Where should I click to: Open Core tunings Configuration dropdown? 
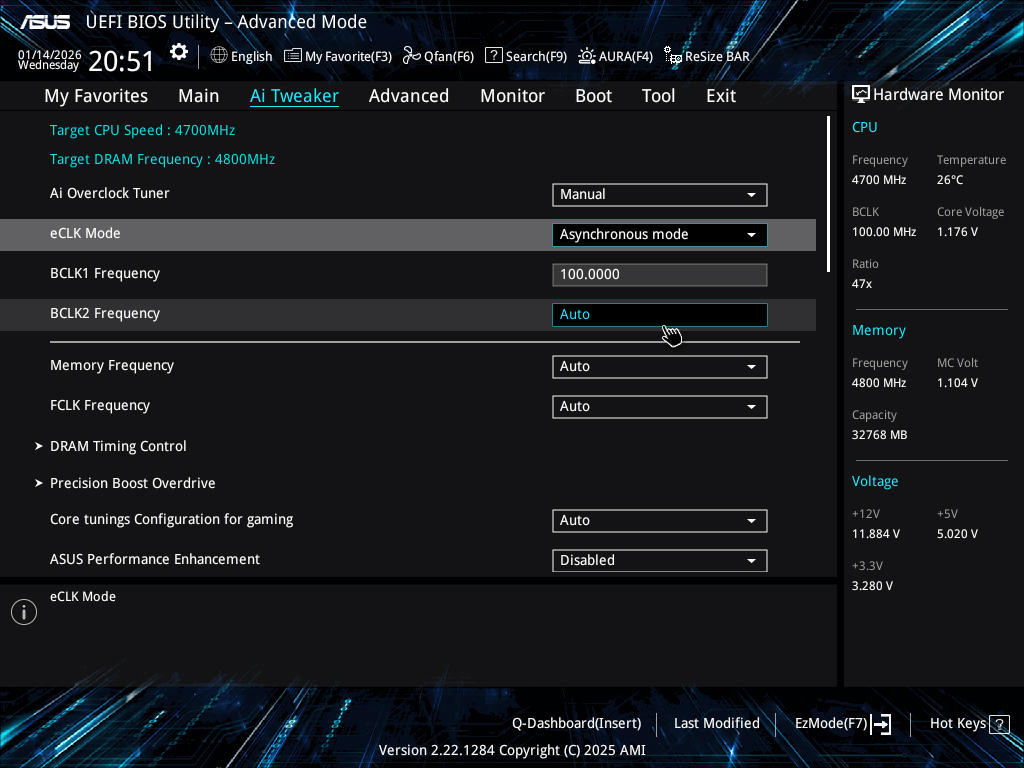coord(660,520)
